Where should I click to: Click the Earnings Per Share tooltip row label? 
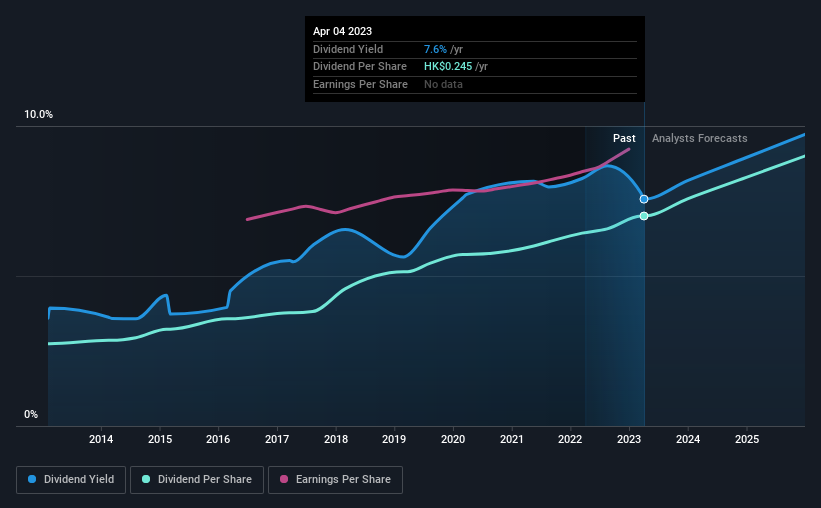(x=360, y=84)
